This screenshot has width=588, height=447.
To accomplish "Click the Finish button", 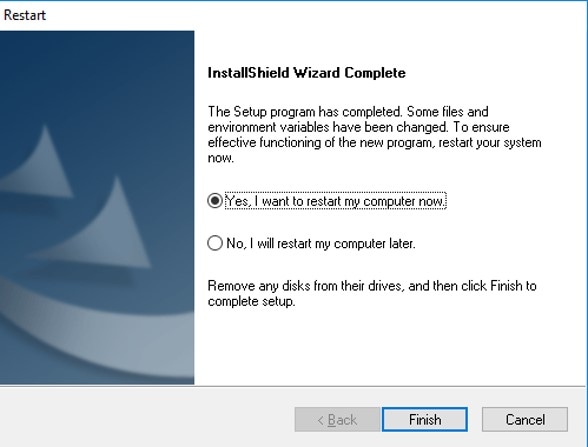I will point(425,419).
